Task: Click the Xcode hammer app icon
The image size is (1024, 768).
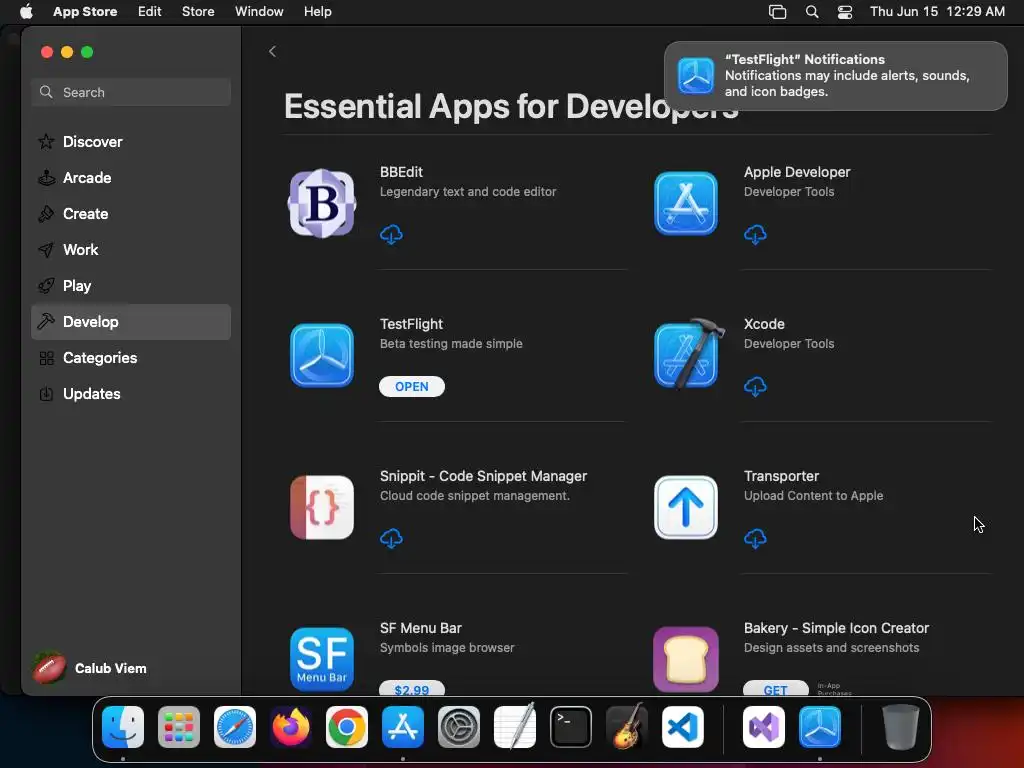Action: coord(689,354)
